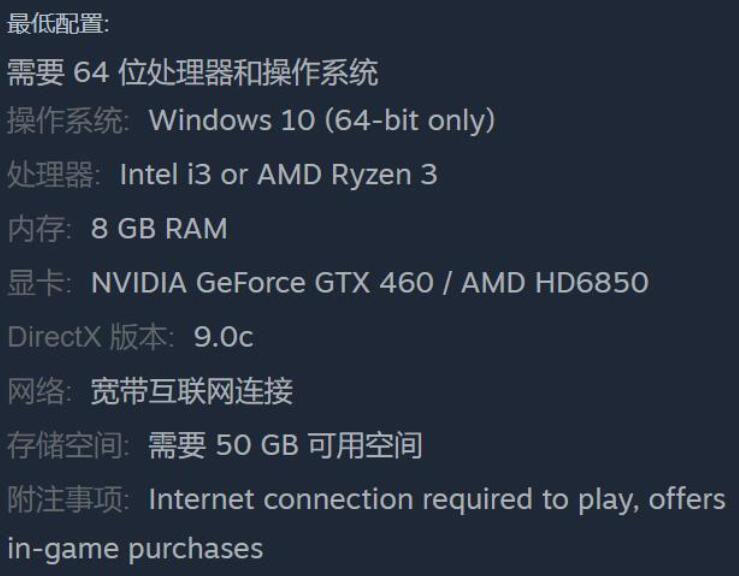Screen dimensions: 739x576
Task: Click the 最低配置 heading
Action: [57, 23]
